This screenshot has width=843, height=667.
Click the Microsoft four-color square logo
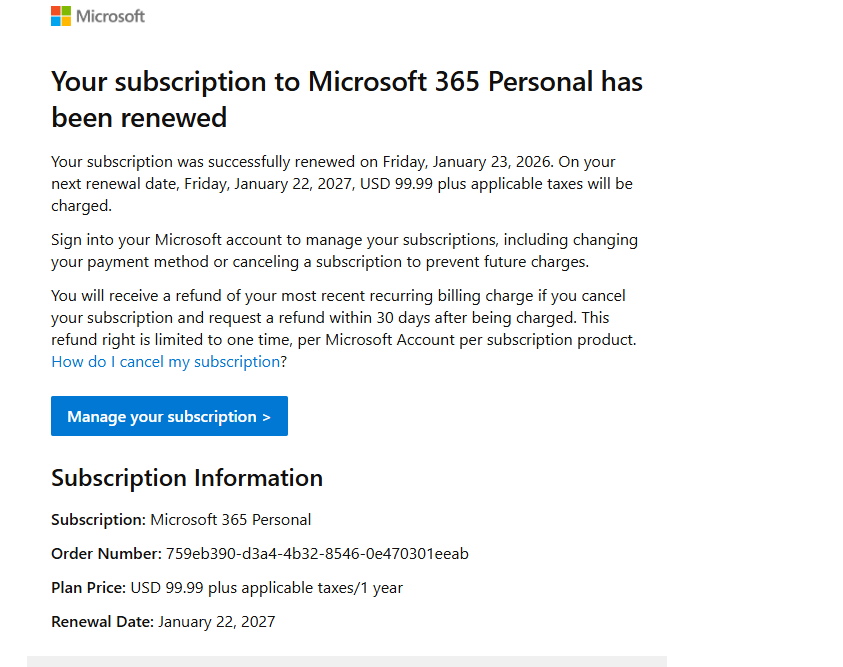pyautogui.click(x=61, y=16)
